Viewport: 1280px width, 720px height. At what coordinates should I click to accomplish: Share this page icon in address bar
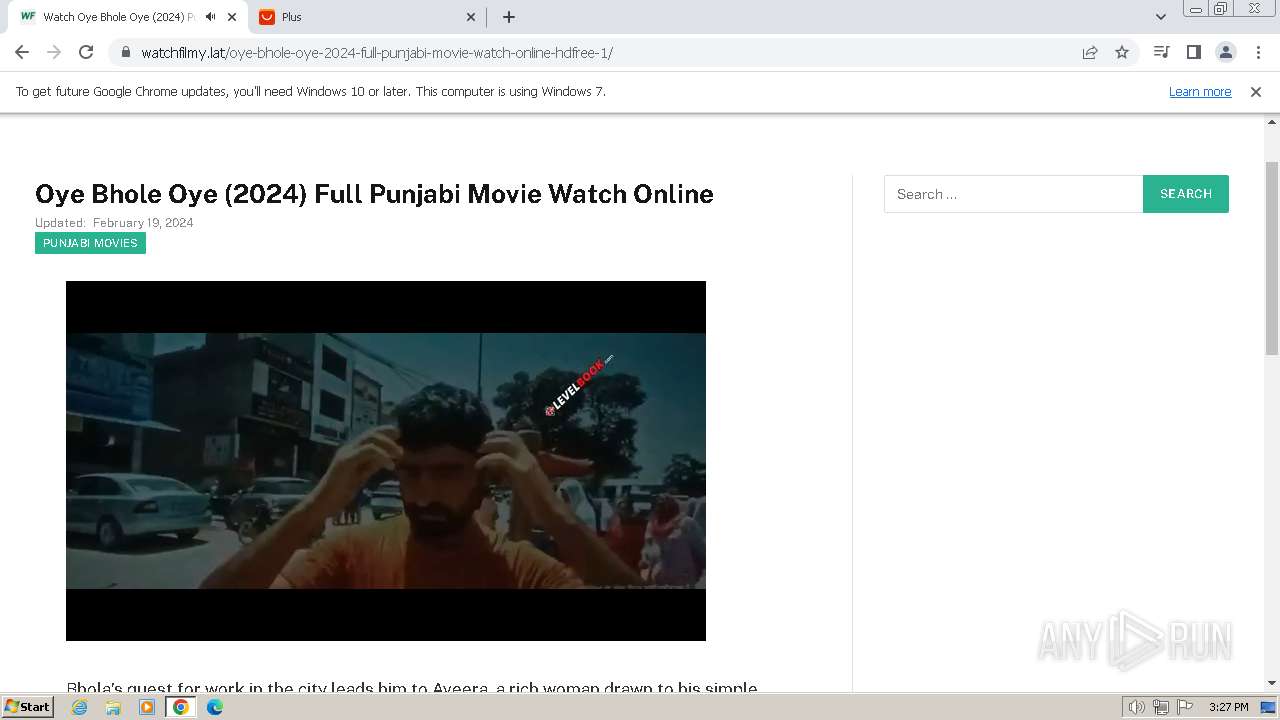[x=1090, y=52]
